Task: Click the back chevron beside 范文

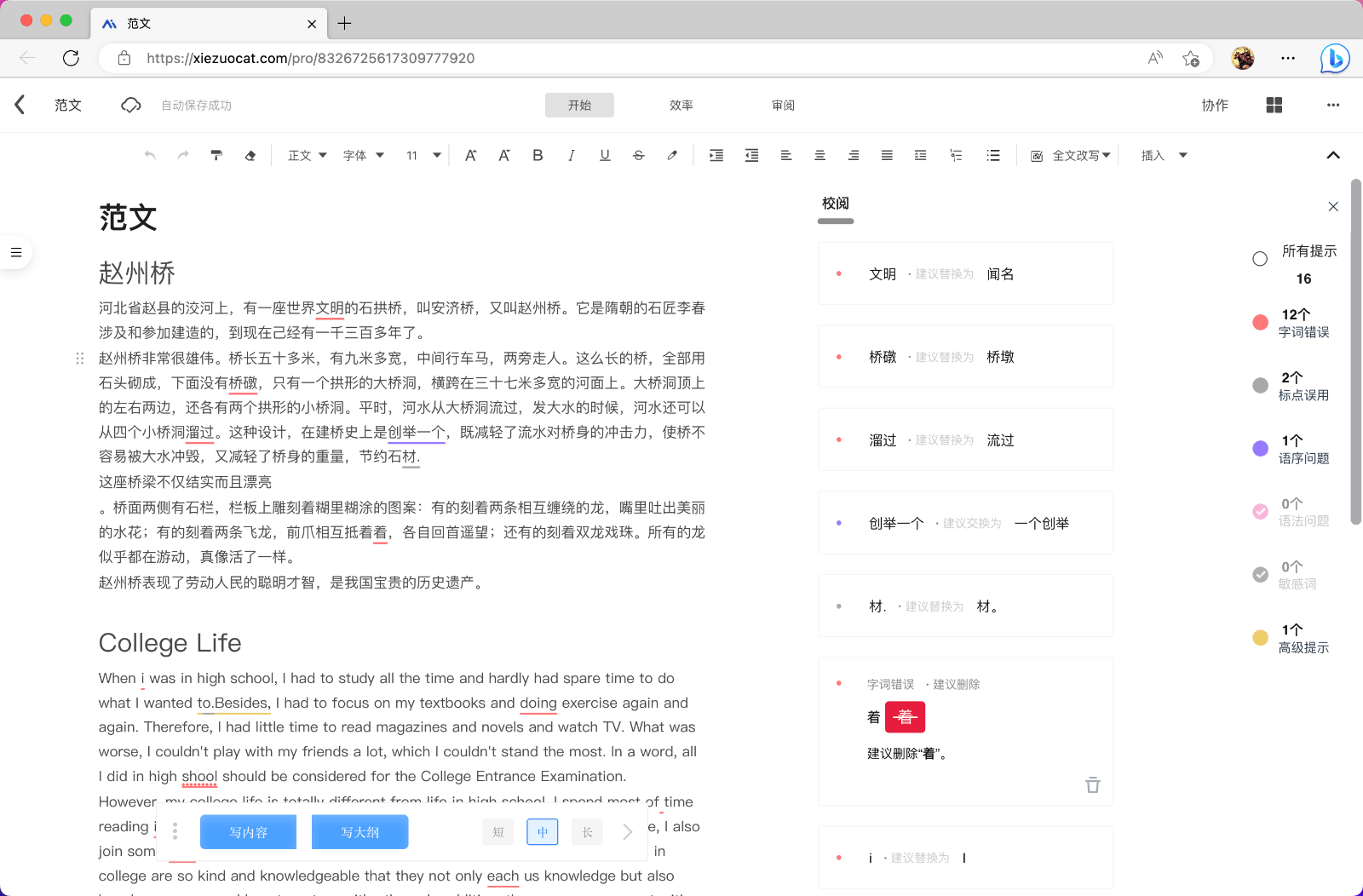Action: point(20,105)
